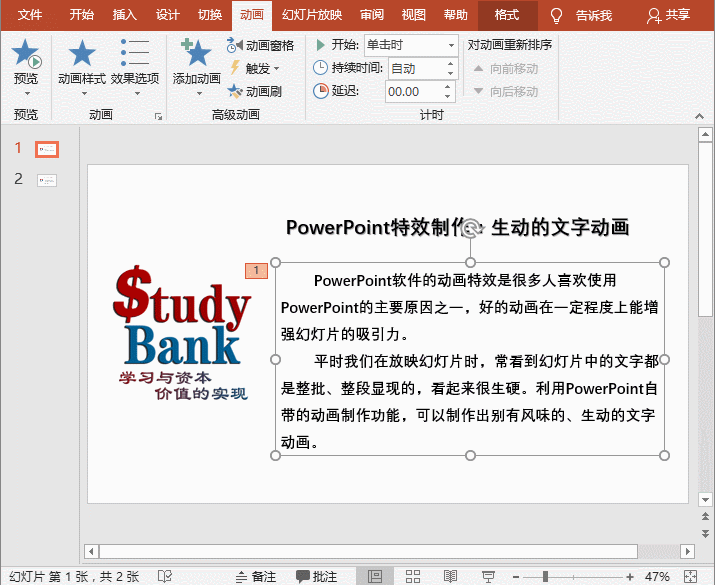Screen dimensions: 715x585
Task: Switch to the Insert (插入) tab
Action: [124, 15]
